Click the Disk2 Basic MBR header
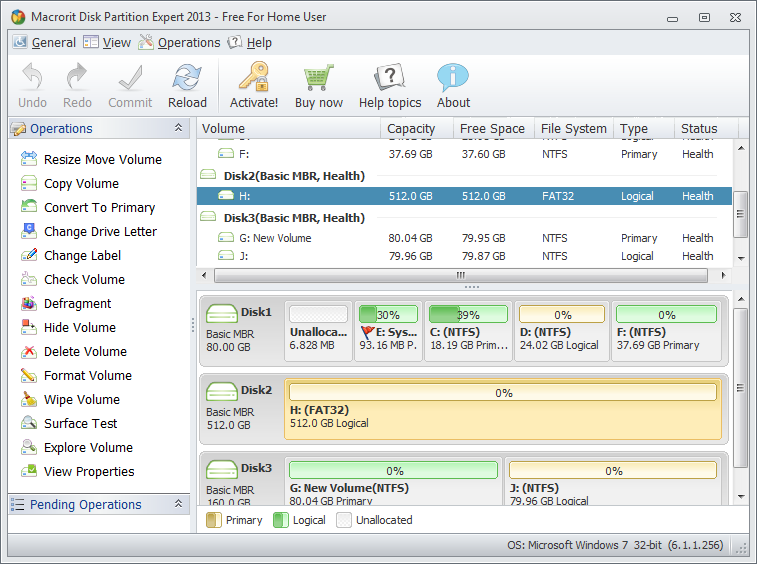 [x=241, y=409]
